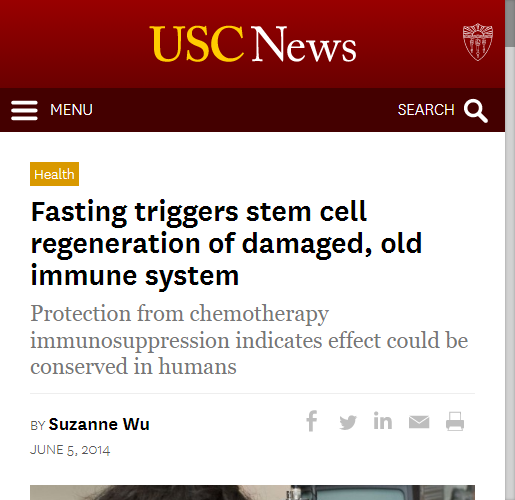
Task: Share article on Facebook
Action: (x=312, y=421)
